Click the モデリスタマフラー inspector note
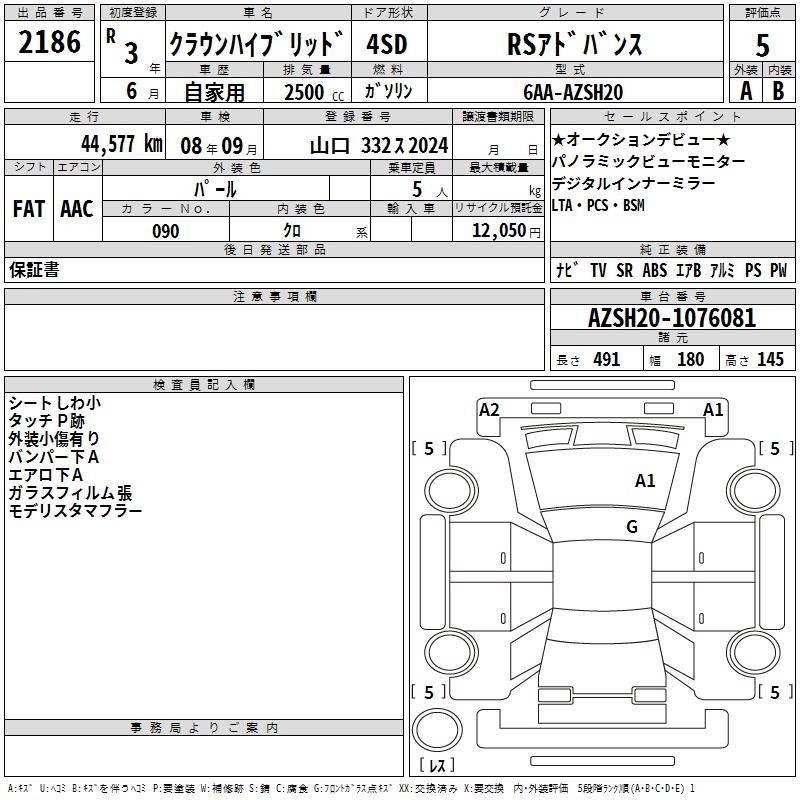800x800 pixels. click(75, 511)
